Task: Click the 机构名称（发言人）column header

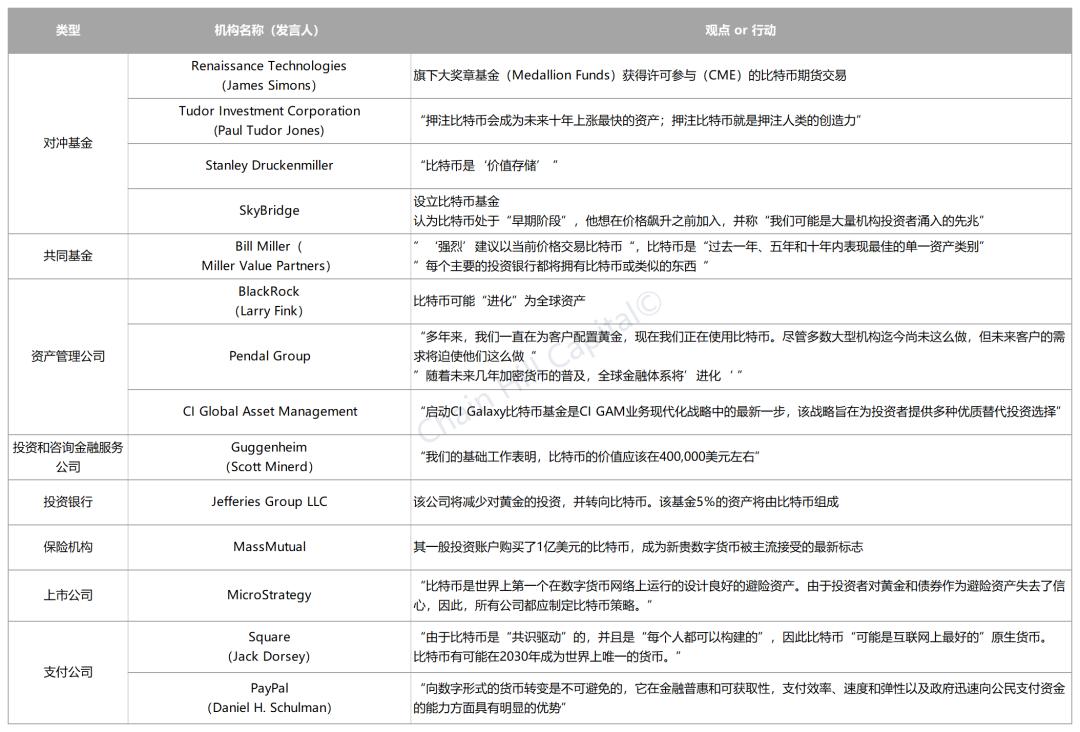Action: [268, 30]
